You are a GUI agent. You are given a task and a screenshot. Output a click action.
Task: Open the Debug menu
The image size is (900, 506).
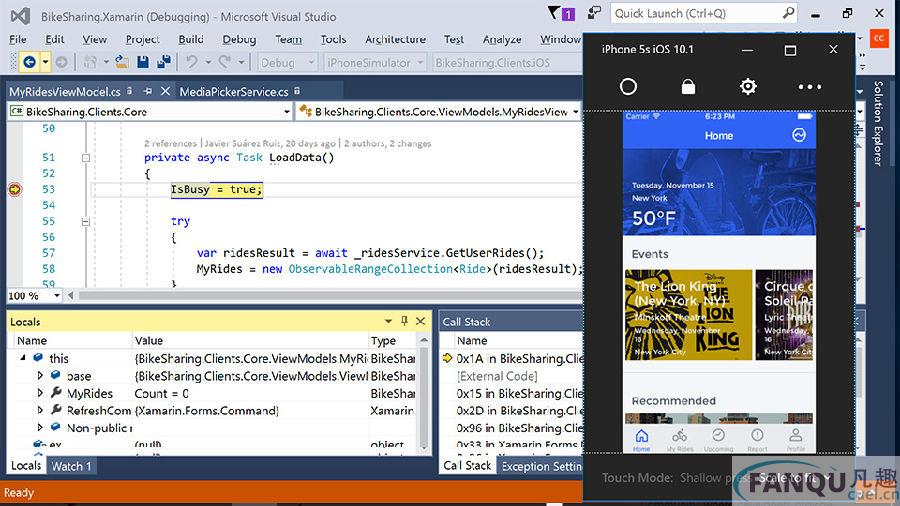coord(239,39)
